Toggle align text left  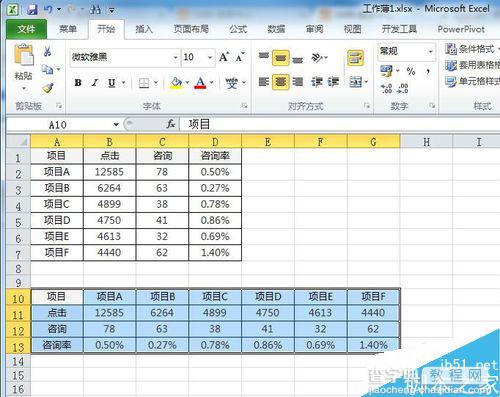click(x=264, y=82)
